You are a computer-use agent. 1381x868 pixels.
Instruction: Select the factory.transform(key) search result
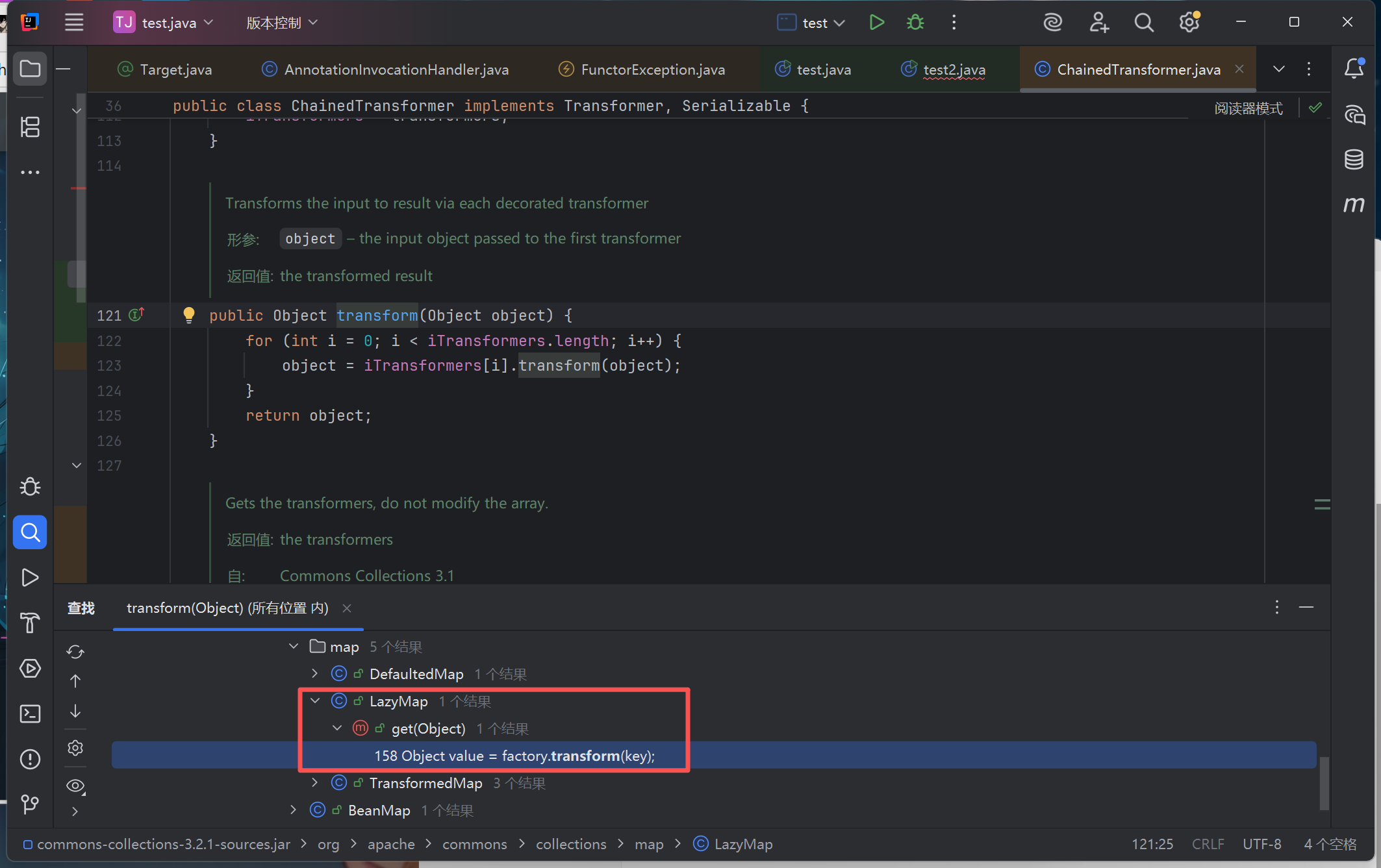514,756
